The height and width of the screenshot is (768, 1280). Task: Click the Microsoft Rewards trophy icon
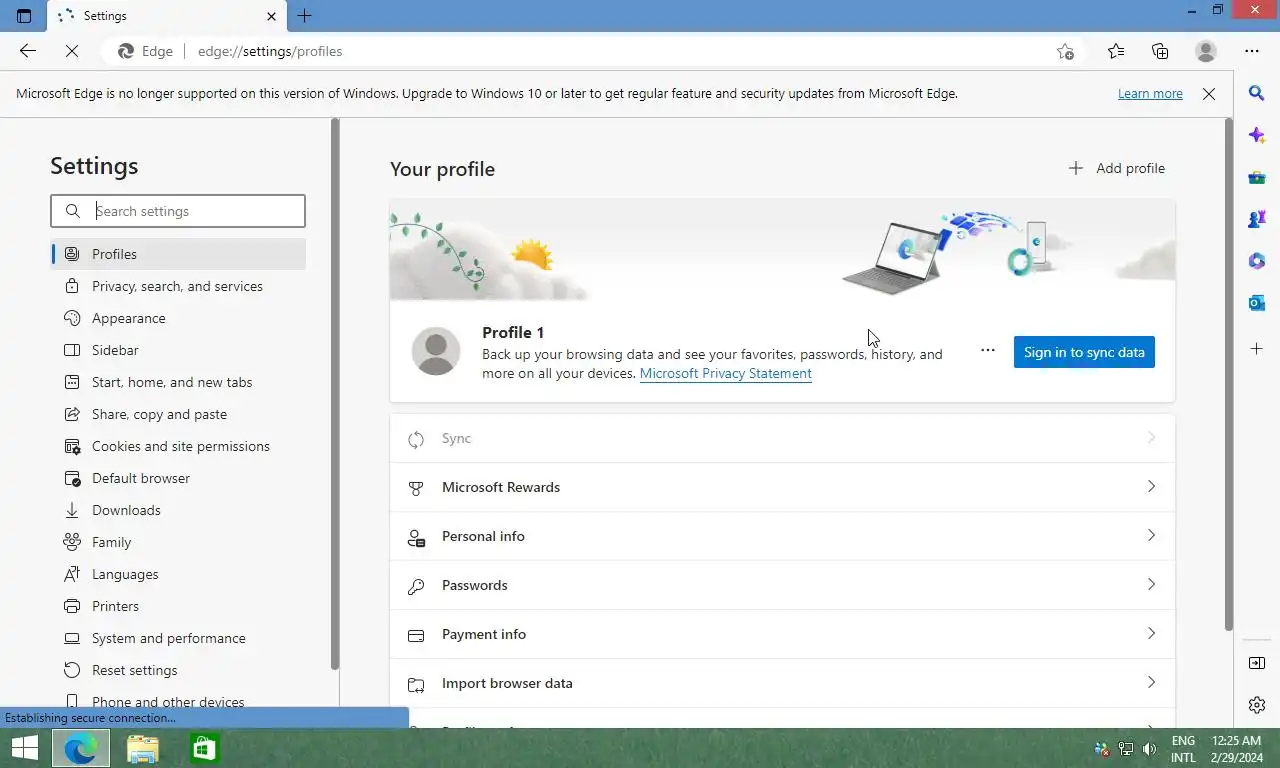pyautogui.click(x=416, y=488)
